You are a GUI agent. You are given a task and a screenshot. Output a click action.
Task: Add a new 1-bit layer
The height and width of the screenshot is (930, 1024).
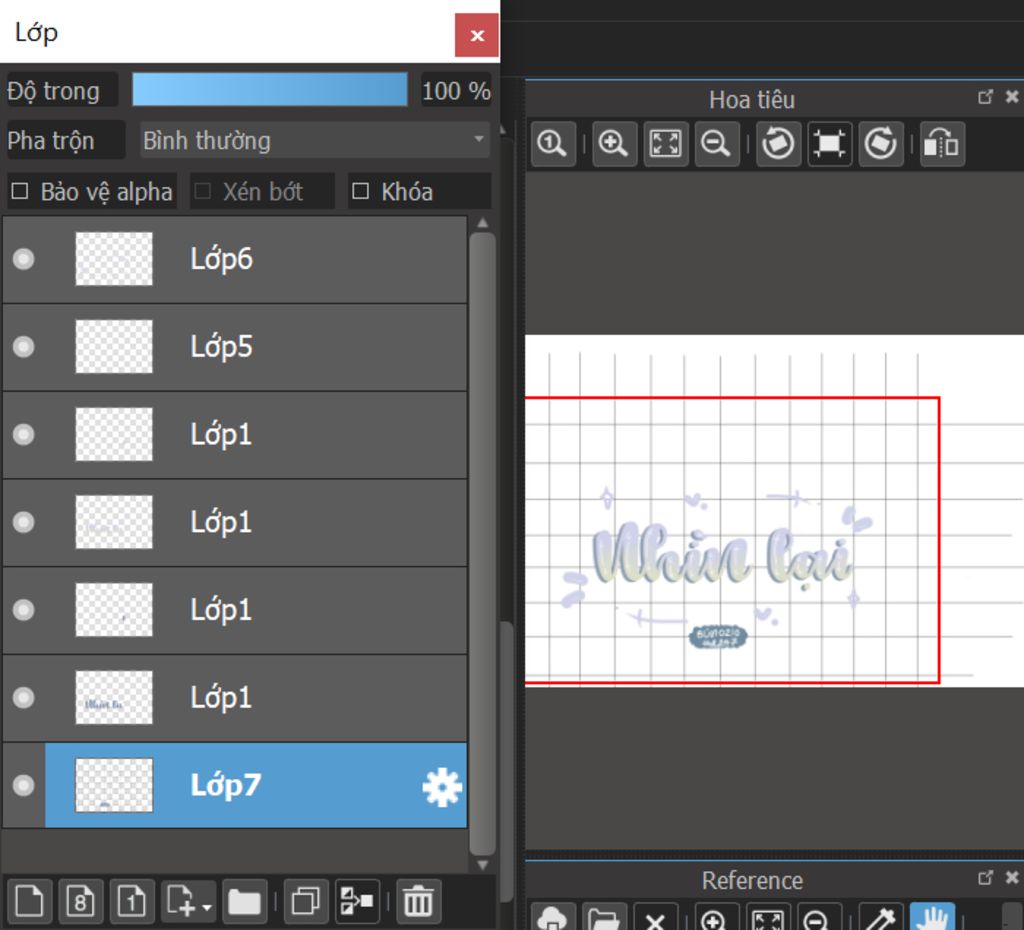pos(132,901)
